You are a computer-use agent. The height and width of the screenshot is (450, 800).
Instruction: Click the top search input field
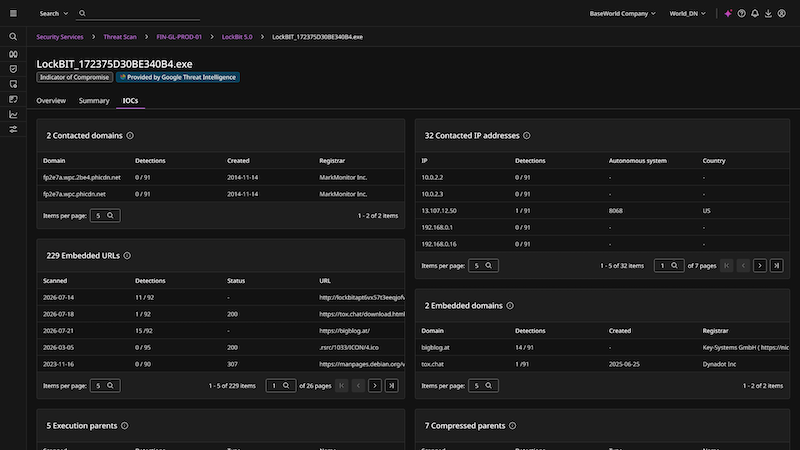(138, 13)
